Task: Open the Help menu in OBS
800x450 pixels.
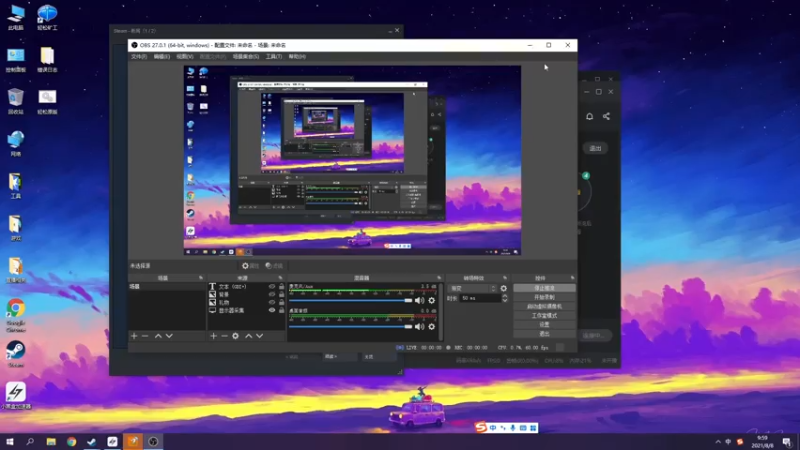Action: (x=297, y=57)
